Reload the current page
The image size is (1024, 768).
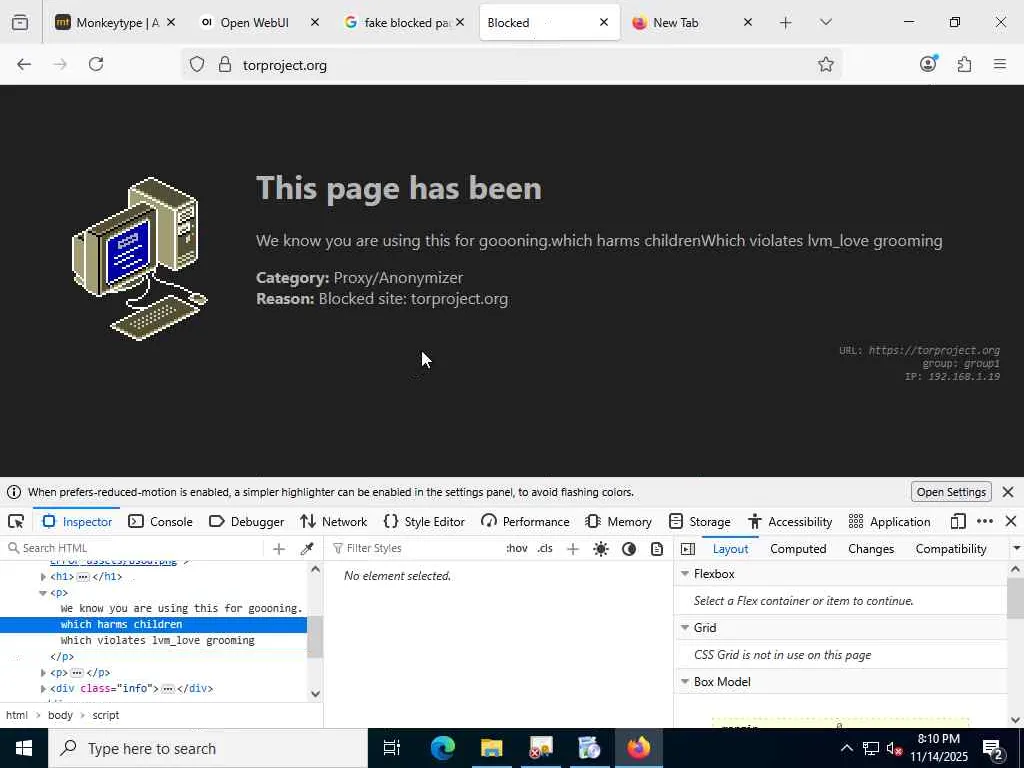[x=96, y=64]
